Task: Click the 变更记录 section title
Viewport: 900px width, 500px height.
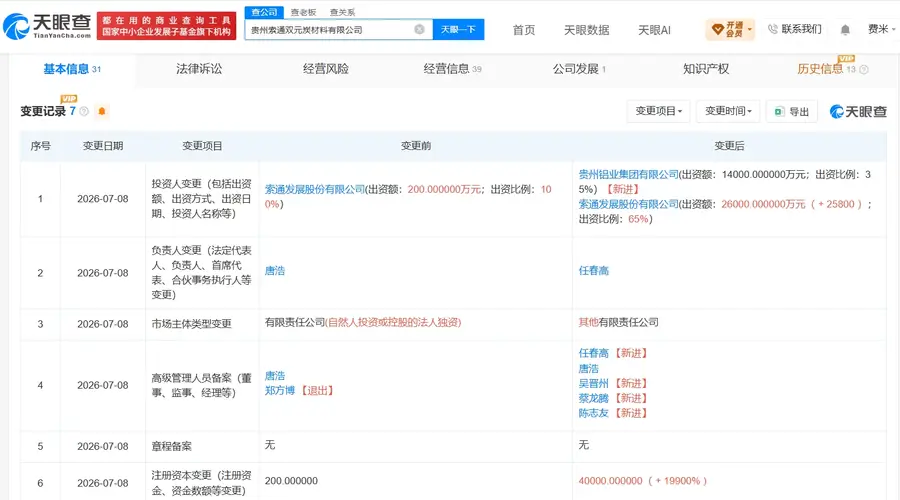Action: [x=43, y=111]
